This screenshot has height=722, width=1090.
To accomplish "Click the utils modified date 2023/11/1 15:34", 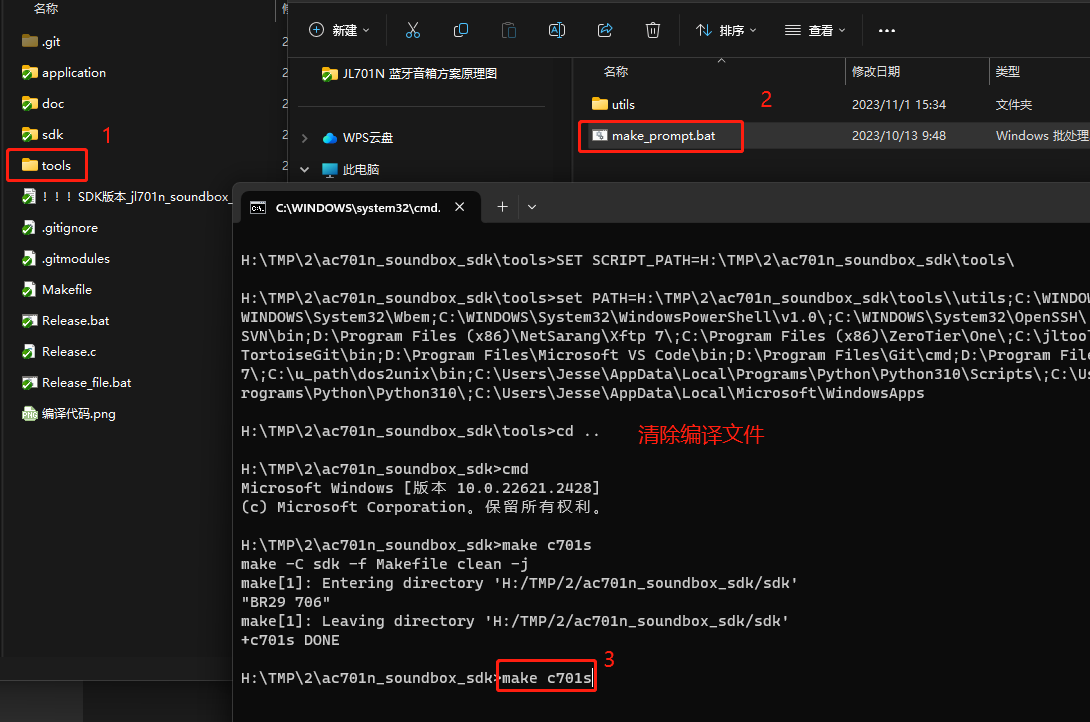I will pos(899,104).
